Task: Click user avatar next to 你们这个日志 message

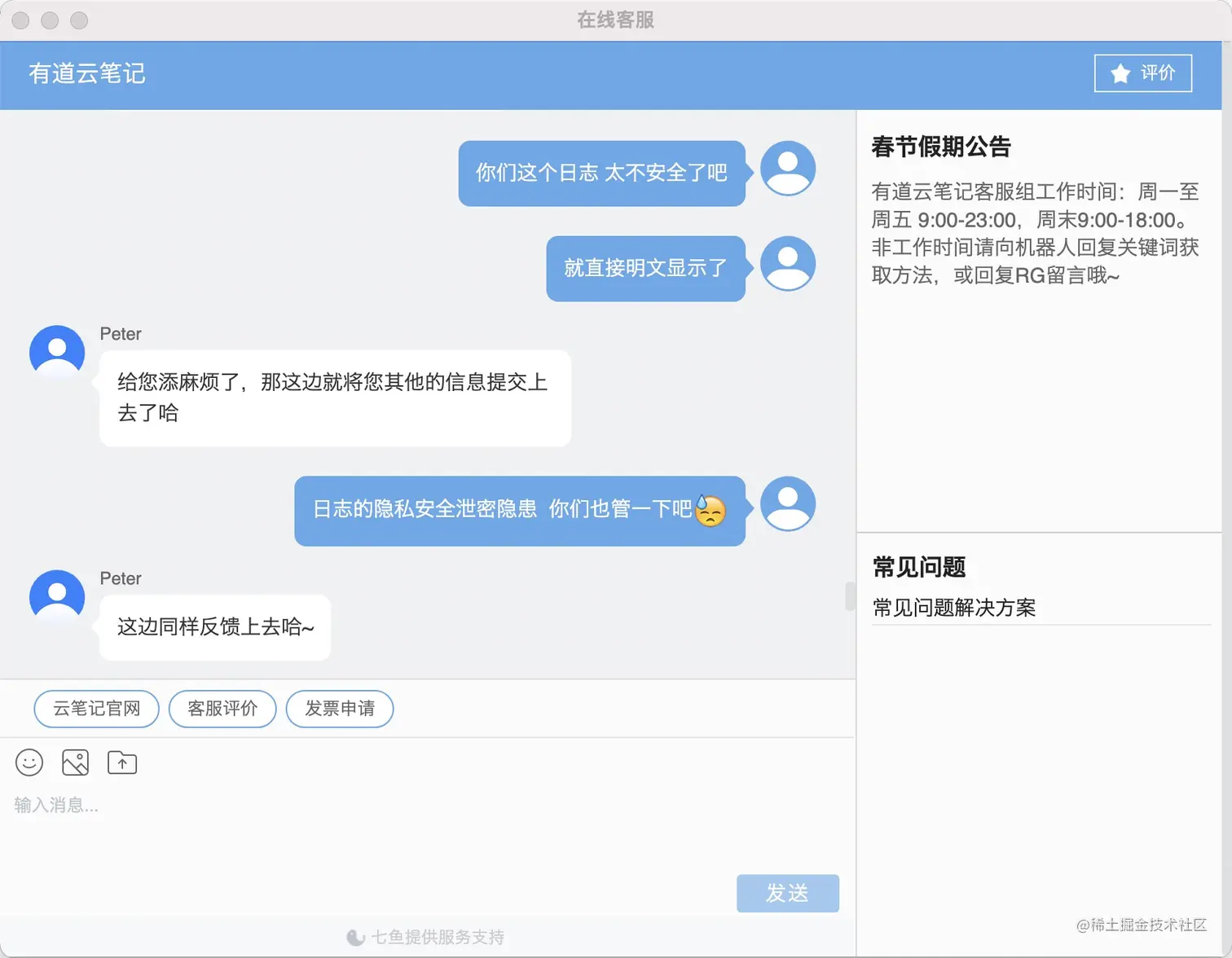Action: click(788, 169)
